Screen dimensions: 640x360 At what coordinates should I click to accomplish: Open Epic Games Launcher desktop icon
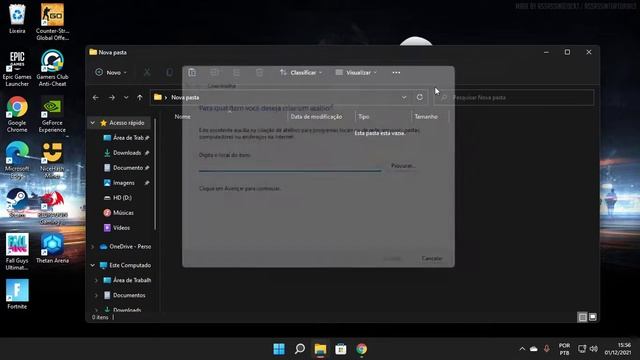click(17, 68)
